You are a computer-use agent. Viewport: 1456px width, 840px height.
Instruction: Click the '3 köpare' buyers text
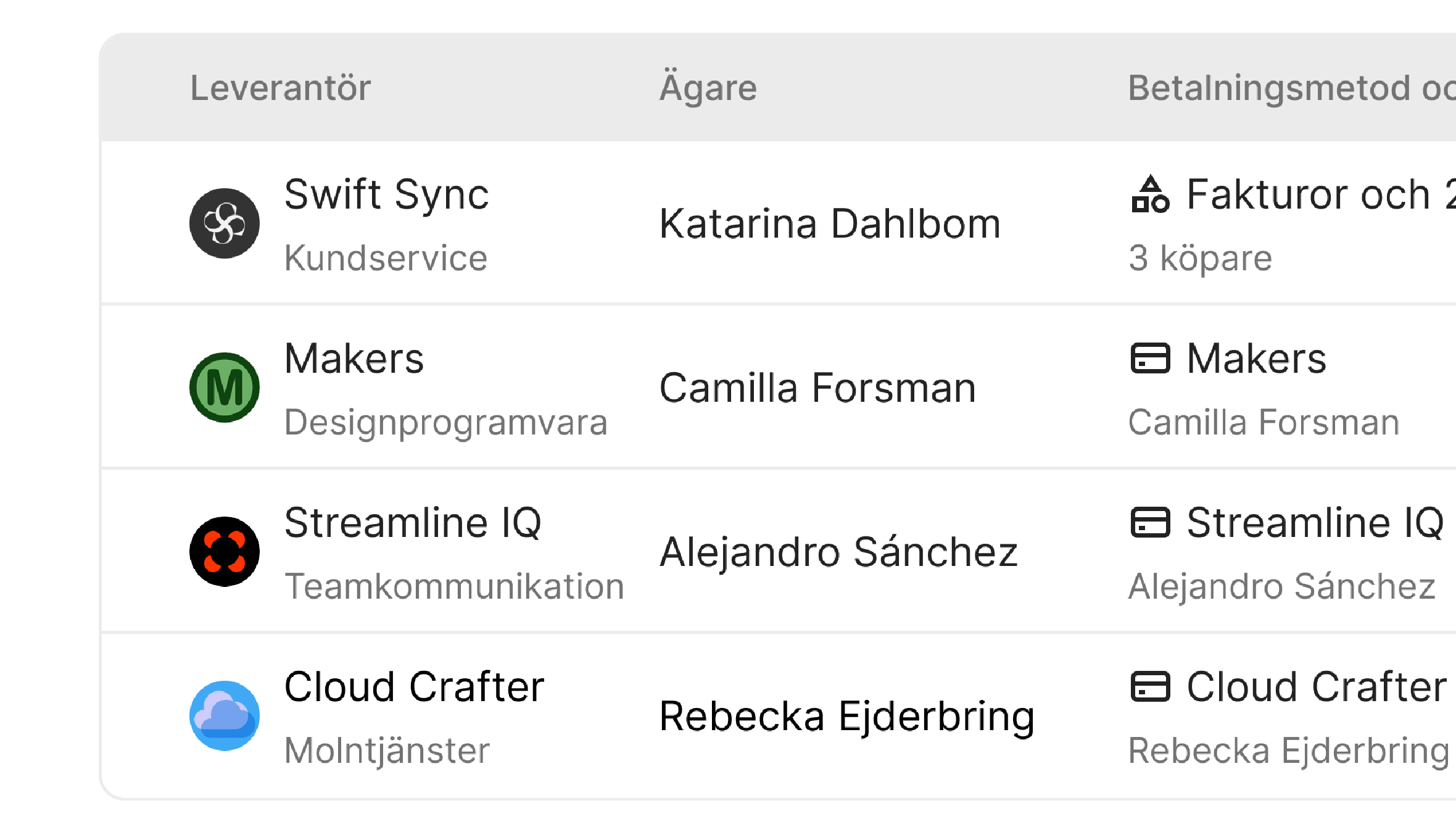point(1200,258)
